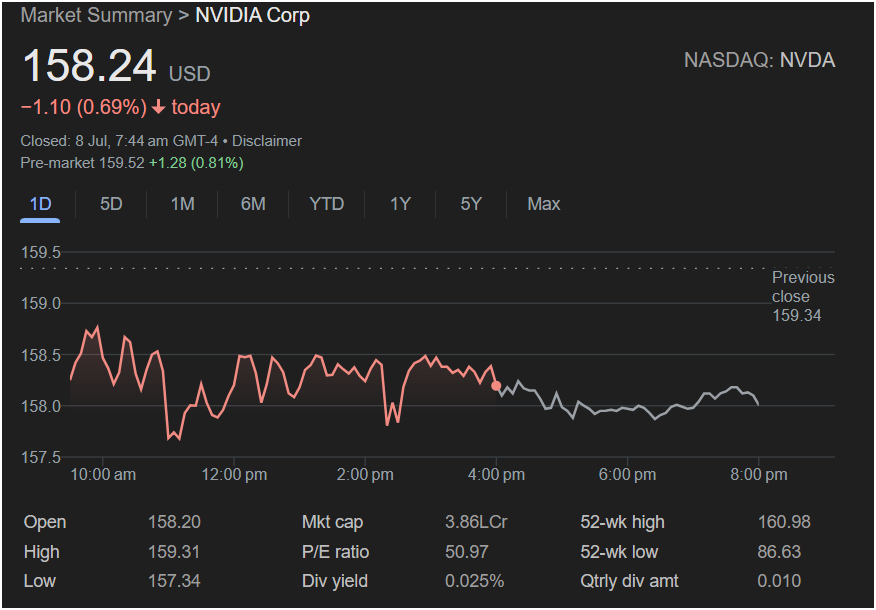Click the Open value 158.20

[x=174, y=522]
